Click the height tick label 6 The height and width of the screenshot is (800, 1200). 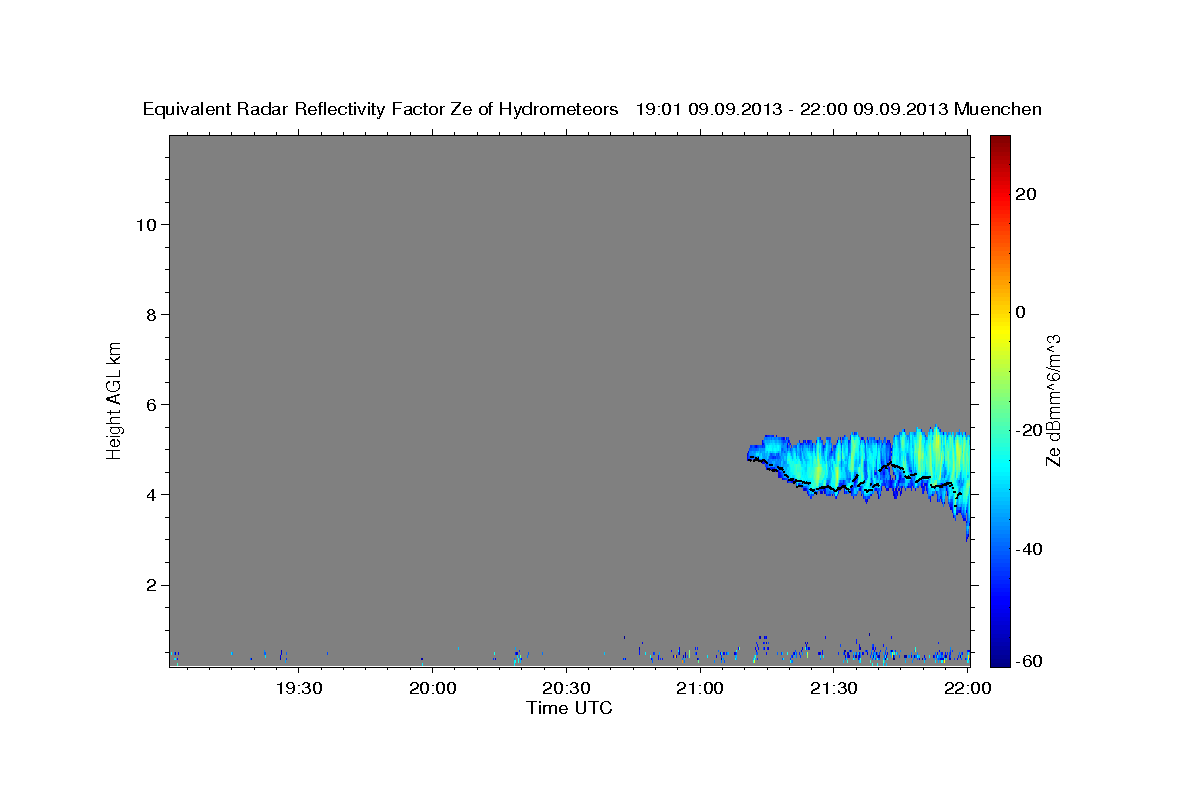click(150, 405)
